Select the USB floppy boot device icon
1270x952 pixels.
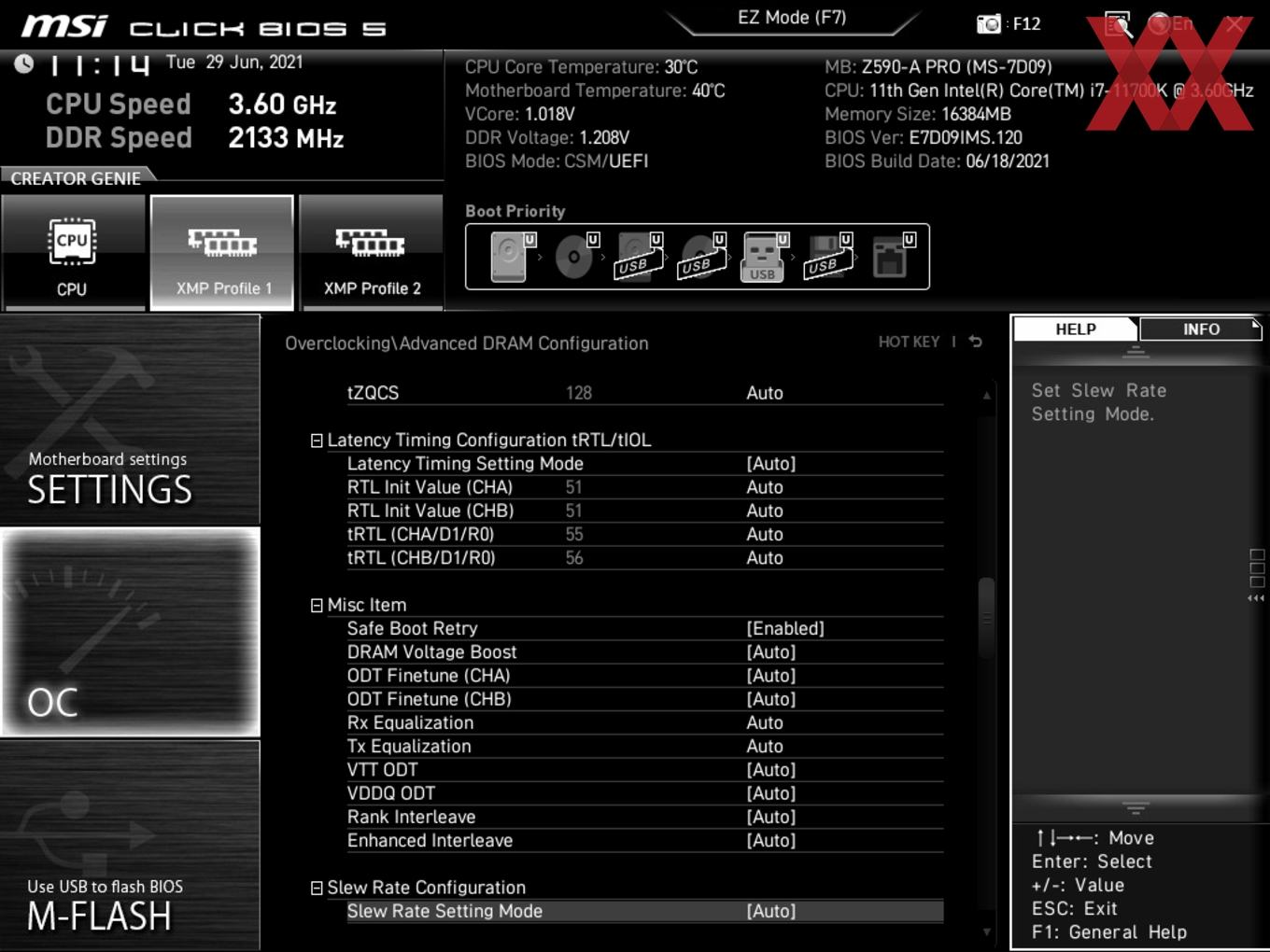(x=827, y=257)
